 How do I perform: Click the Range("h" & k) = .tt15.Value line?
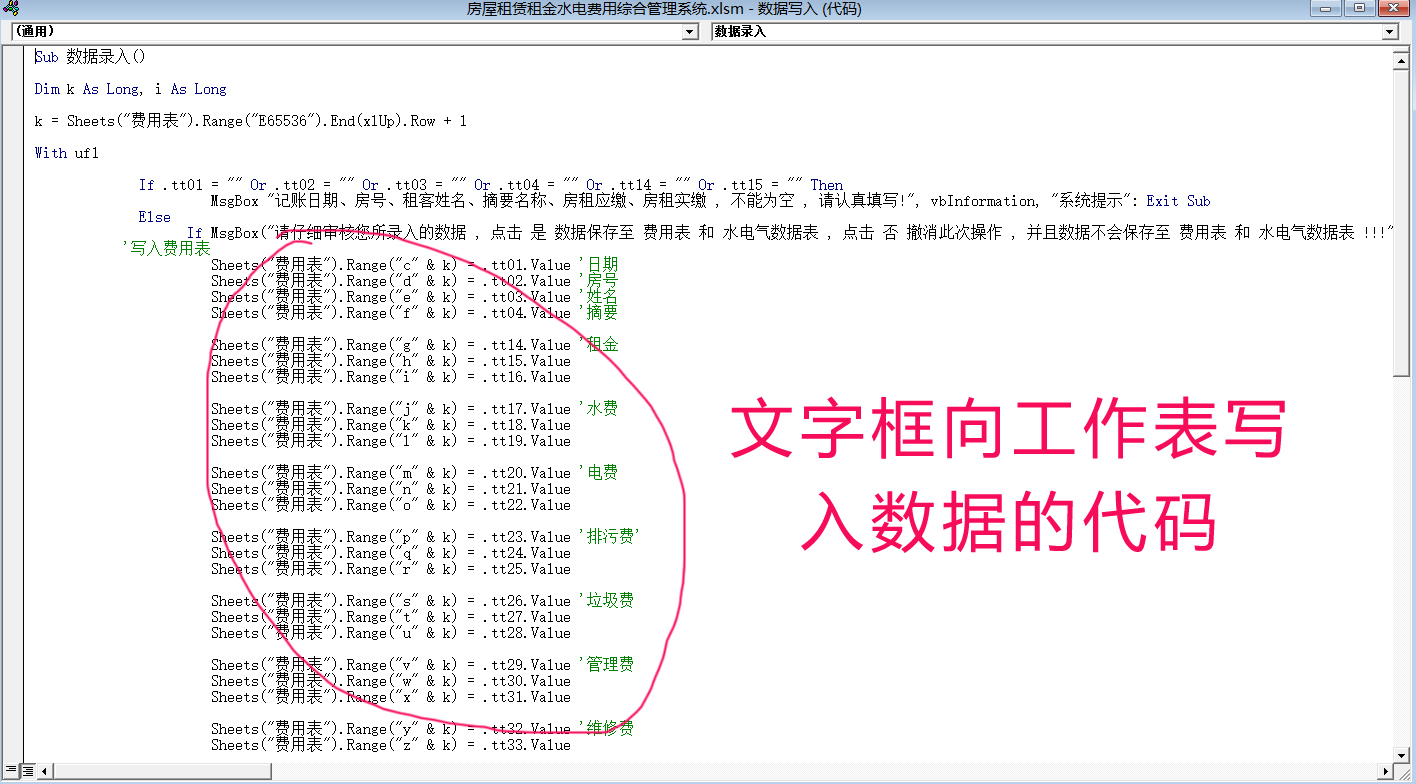click(x=391, y=361)
